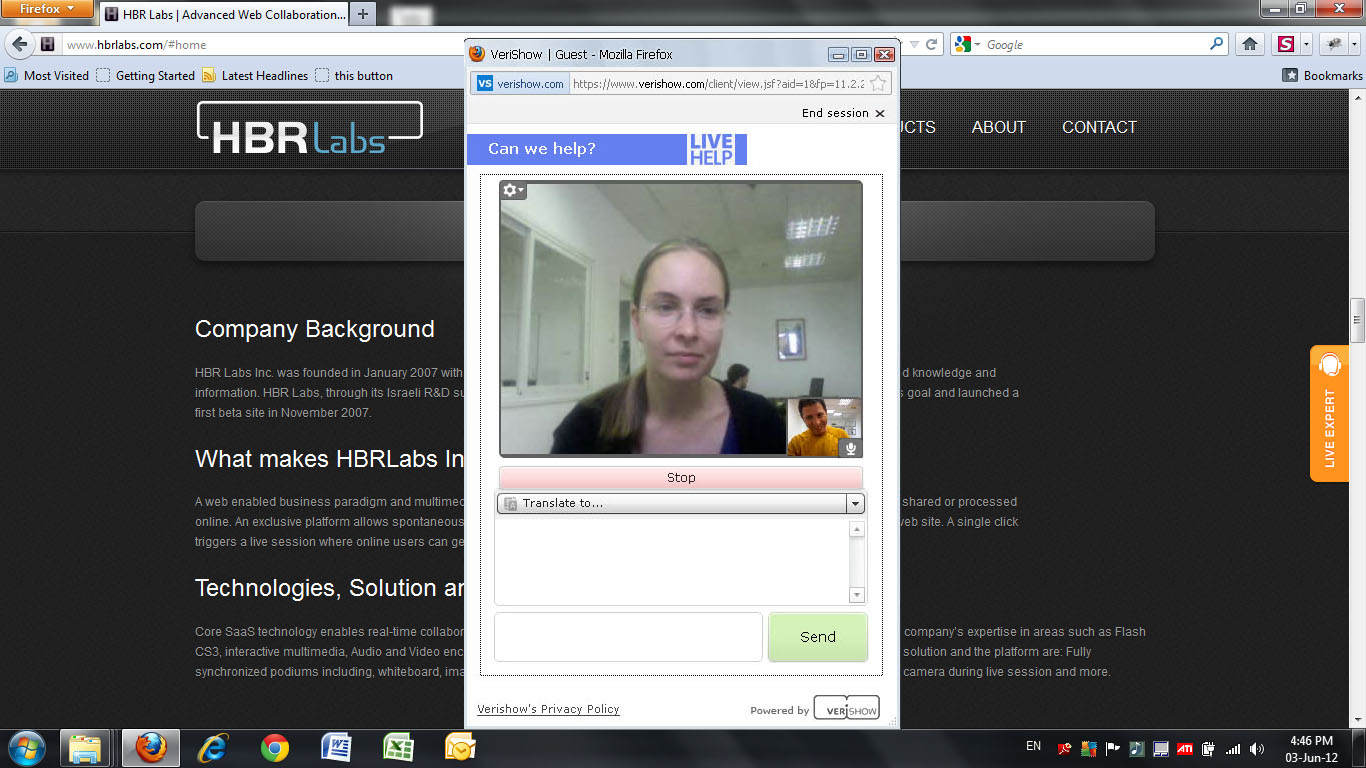The width and height of the screenshot is (1366, 768).
Task: Open Verishow's Privacy Policy link
Action: [x=548, y=709]
